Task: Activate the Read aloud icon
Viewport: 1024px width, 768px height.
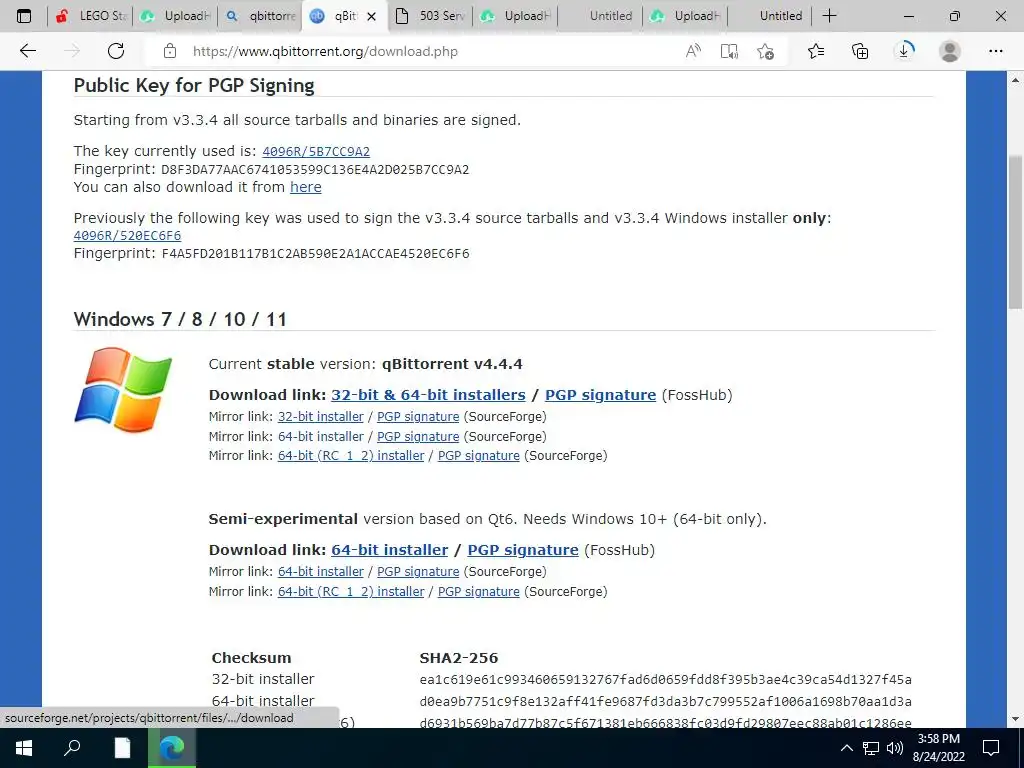Action: pyautogui.click(x=693, y=51)
